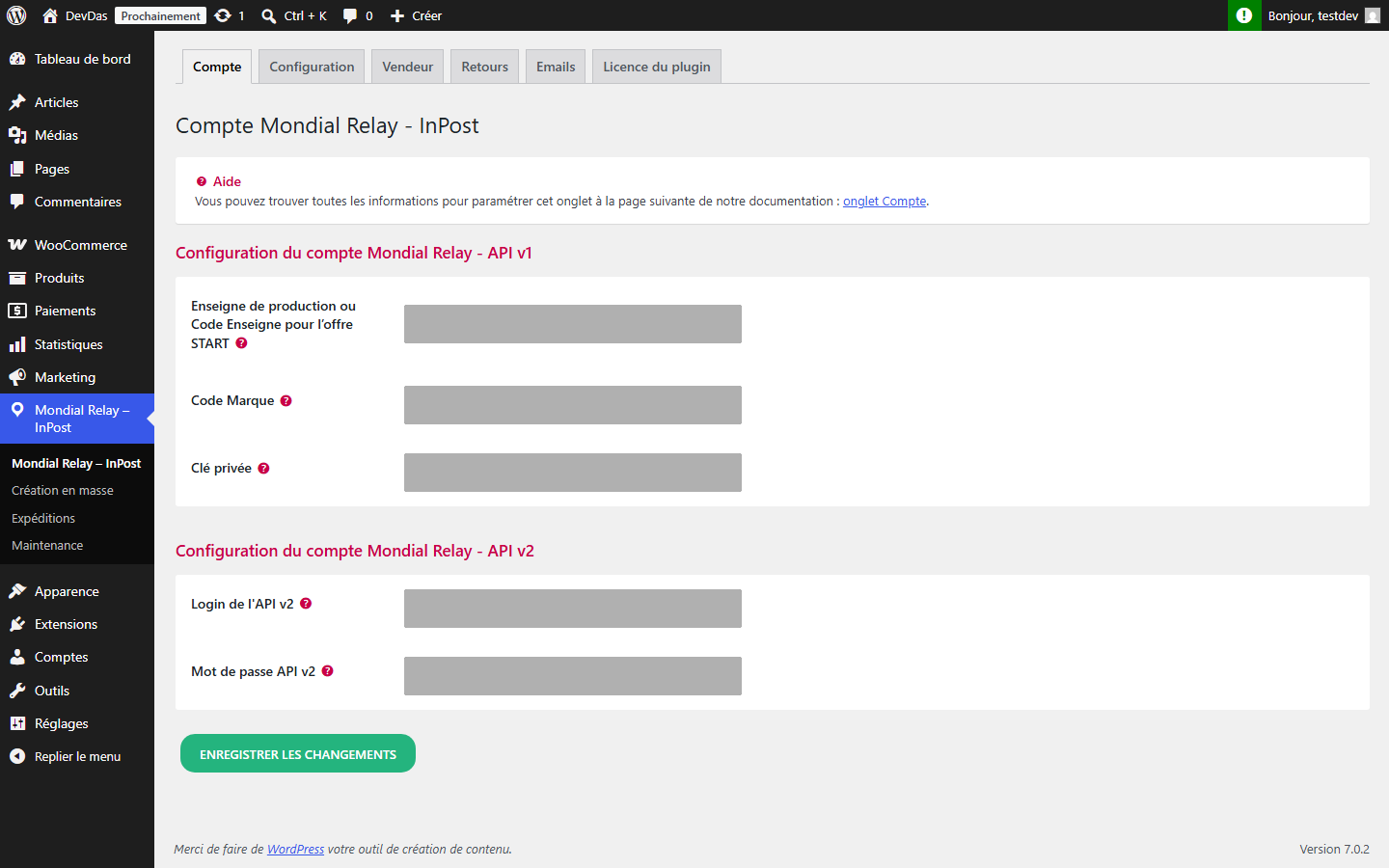
Task: Click the plus icon for Créer
Action: pyautogui.click(x=397, y=15)
